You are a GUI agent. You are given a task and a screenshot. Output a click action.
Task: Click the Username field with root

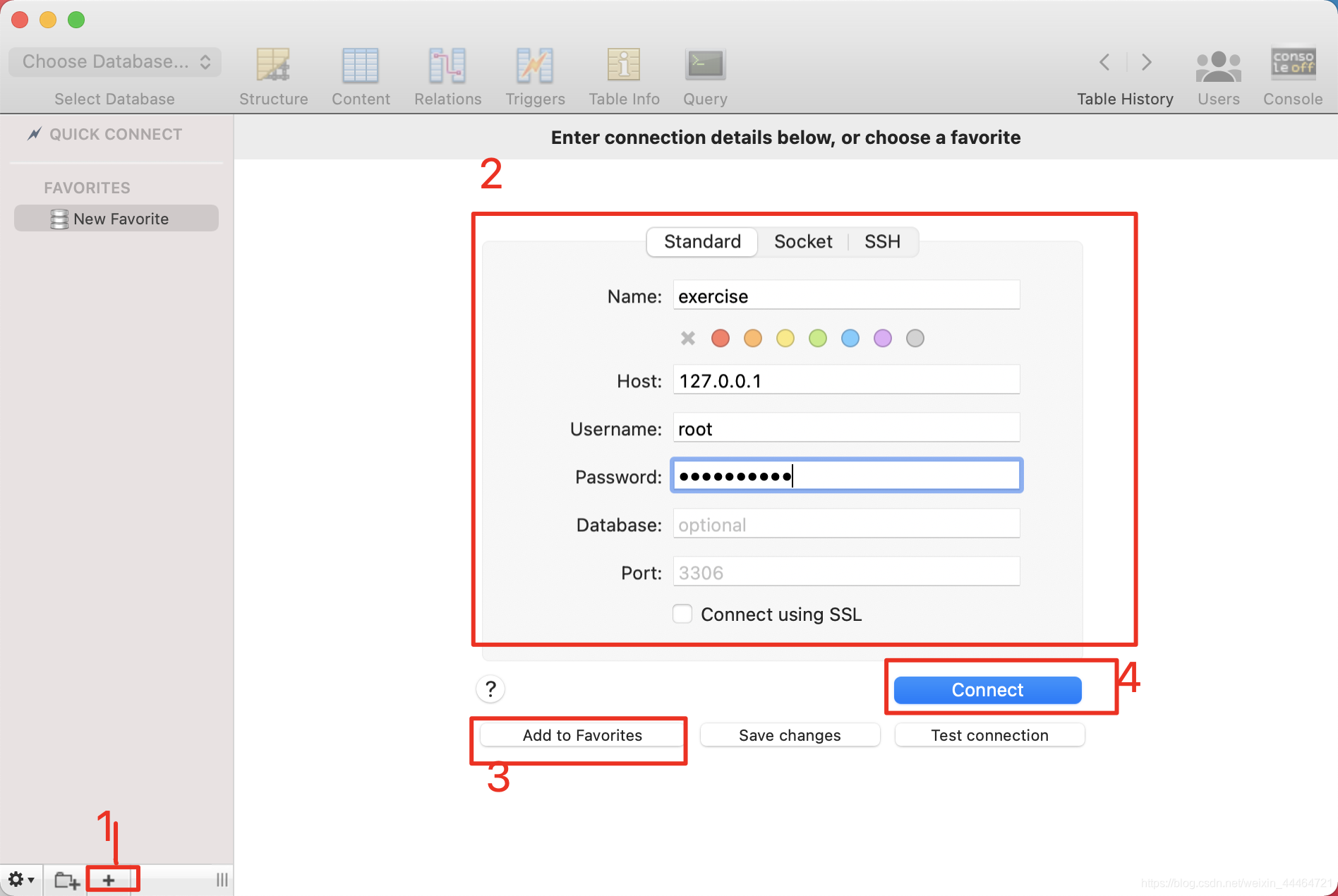pyautogui.click(x=847, y=428)
